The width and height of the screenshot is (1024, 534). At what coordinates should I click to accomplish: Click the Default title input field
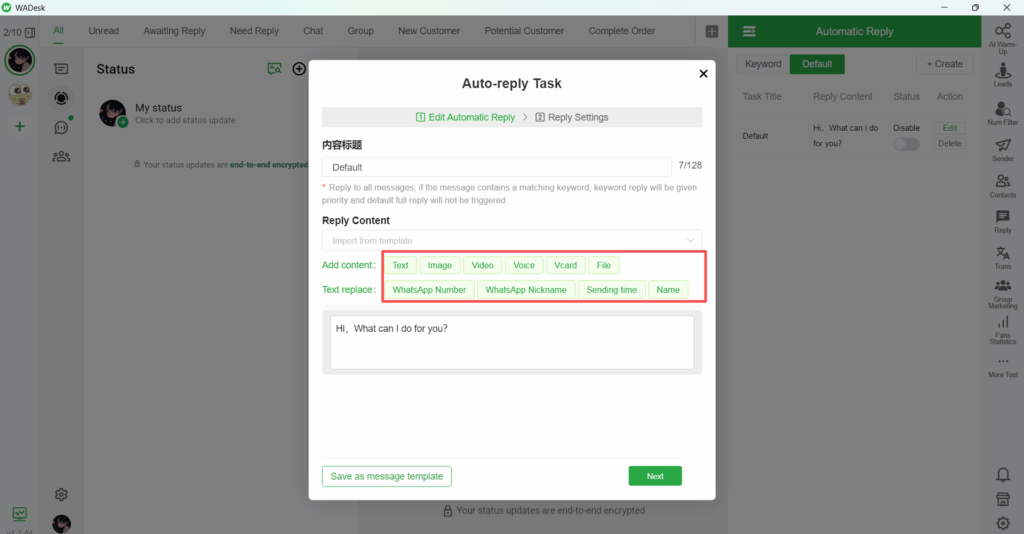(x=496, y=167)
